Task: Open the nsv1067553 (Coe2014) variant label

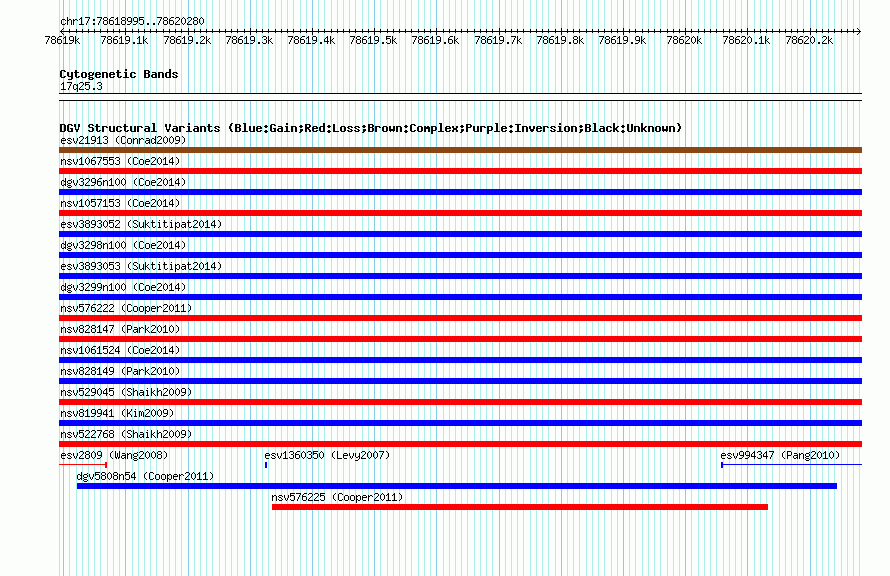Action: tap(120, 161)
